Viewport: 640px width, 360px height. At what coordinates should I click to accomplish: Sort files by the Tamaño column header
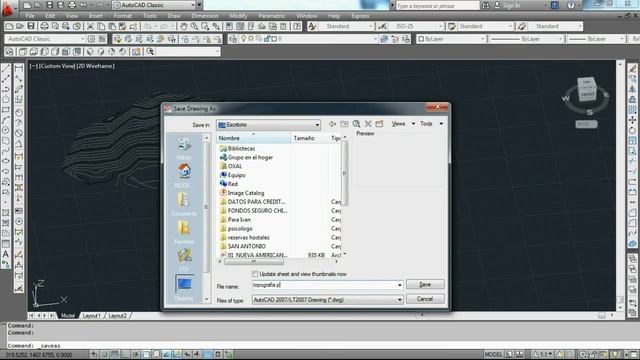tap(310, 138)
